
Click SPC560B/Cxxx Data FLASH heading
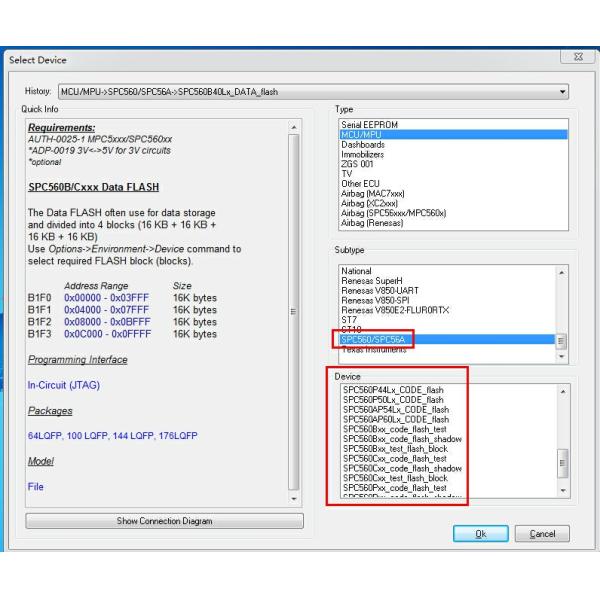(94, 187)
